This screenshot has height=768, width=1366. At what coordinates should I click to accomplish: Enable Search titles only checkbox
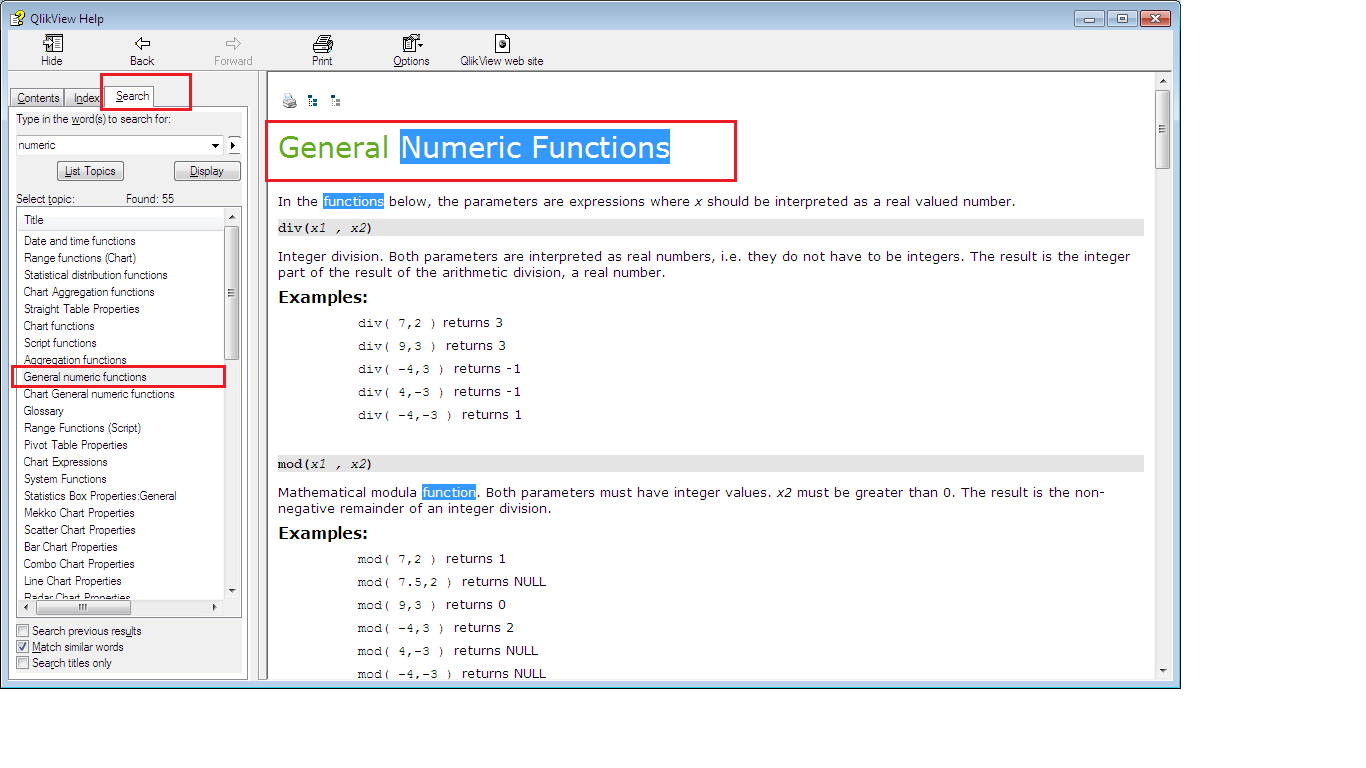[23, 663]
